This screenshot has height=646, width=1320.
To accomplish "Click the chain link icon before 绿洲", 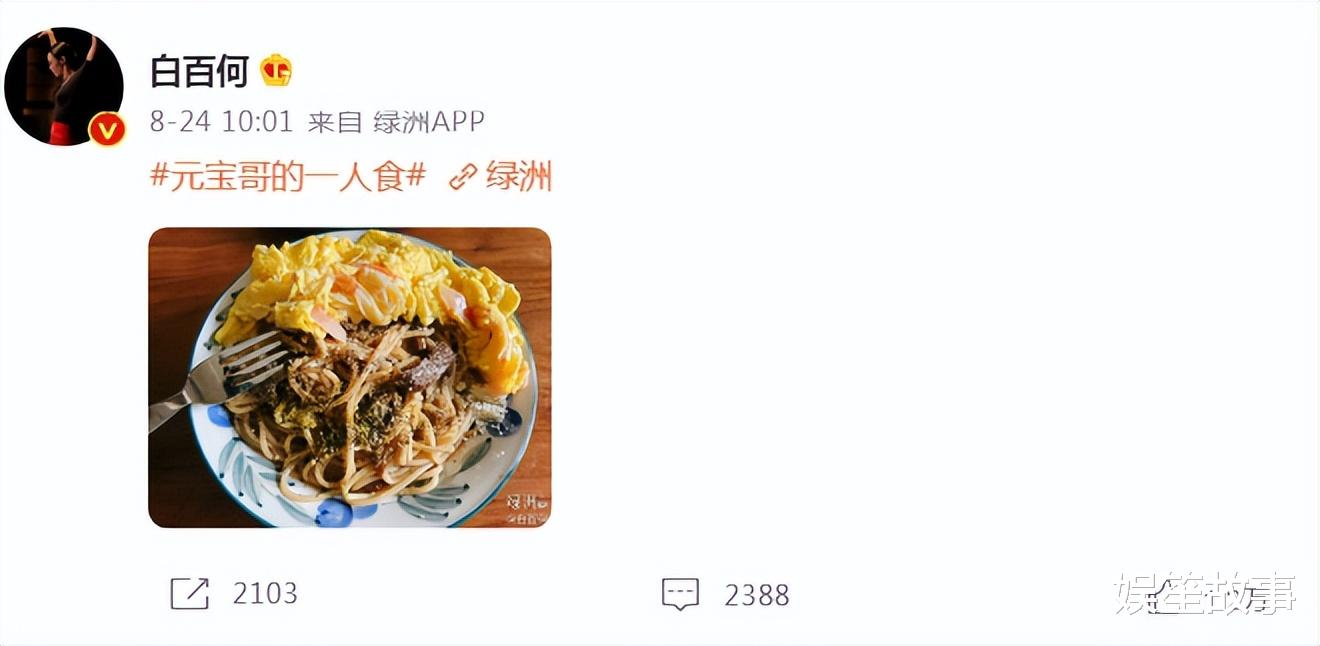I will pos(462,178).
